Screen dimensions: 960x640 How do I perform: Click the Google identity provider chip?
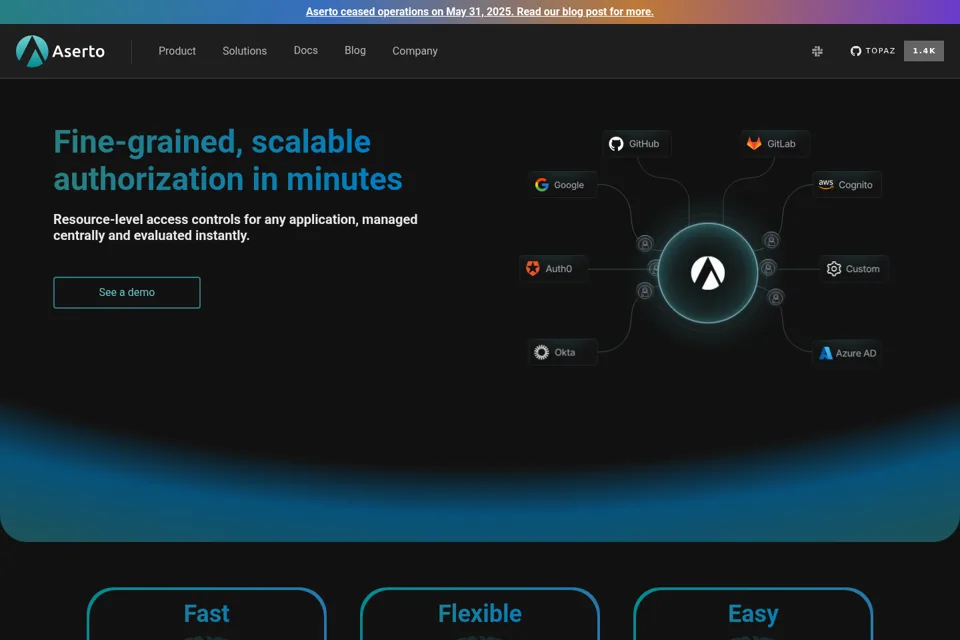click(x=562, y=185)
